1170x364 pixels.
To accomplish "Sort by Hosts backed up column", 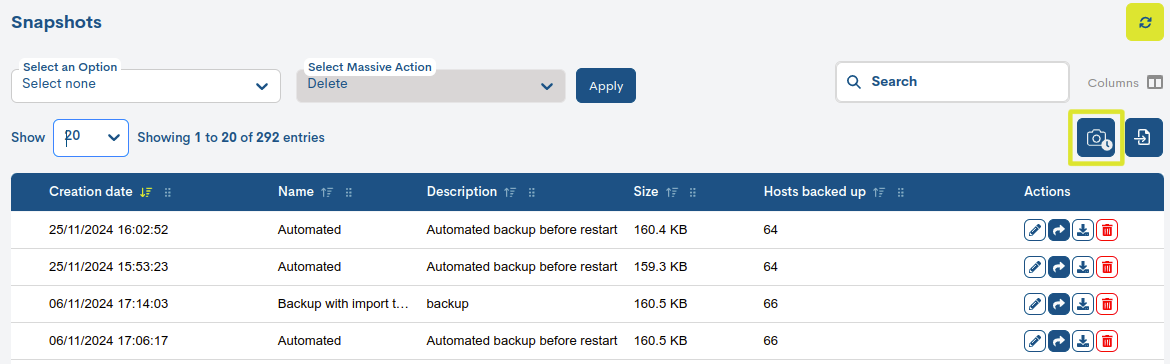I will point(878,192).
